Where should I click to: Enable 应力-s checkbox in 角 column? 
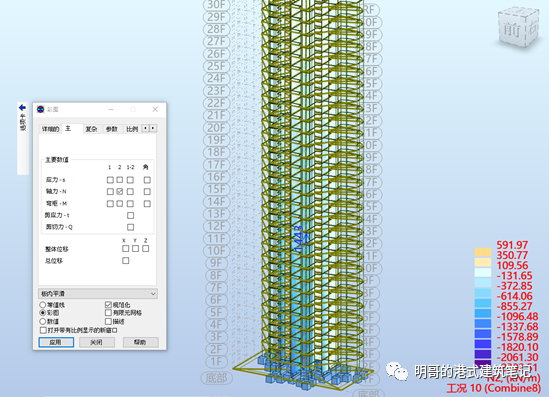click(147, 180)
